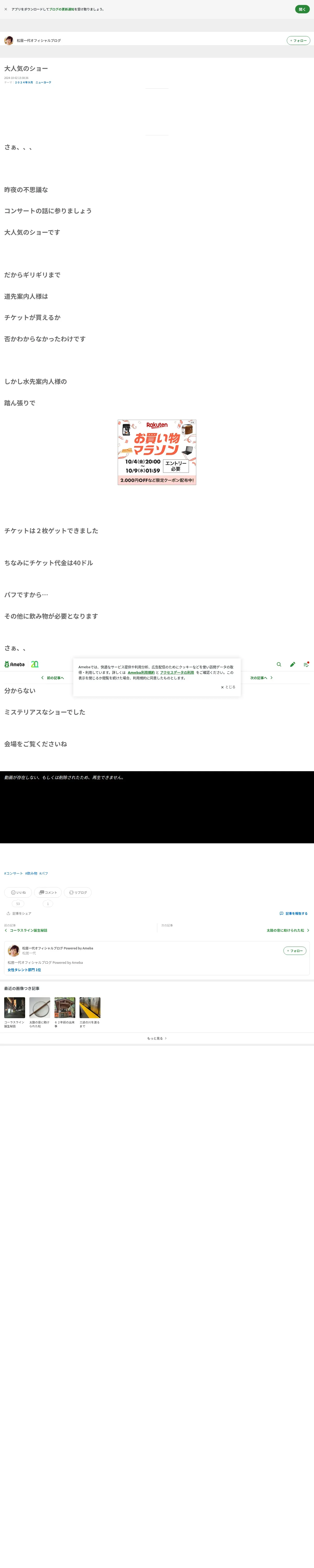The image size is (314, 1568).
Task: Follow blog using top フォロー button
Action: 298,41
